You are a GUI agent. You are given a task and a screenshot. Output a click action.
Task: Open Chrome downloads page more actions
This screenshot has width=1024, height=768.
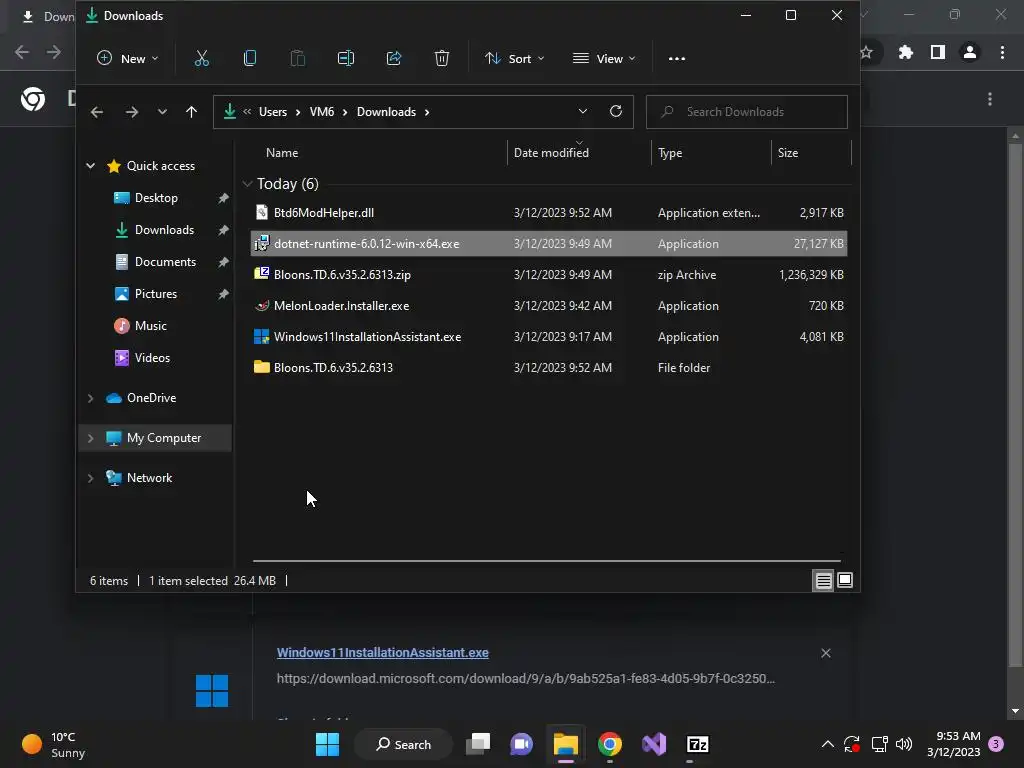click(x=990, y=99)
